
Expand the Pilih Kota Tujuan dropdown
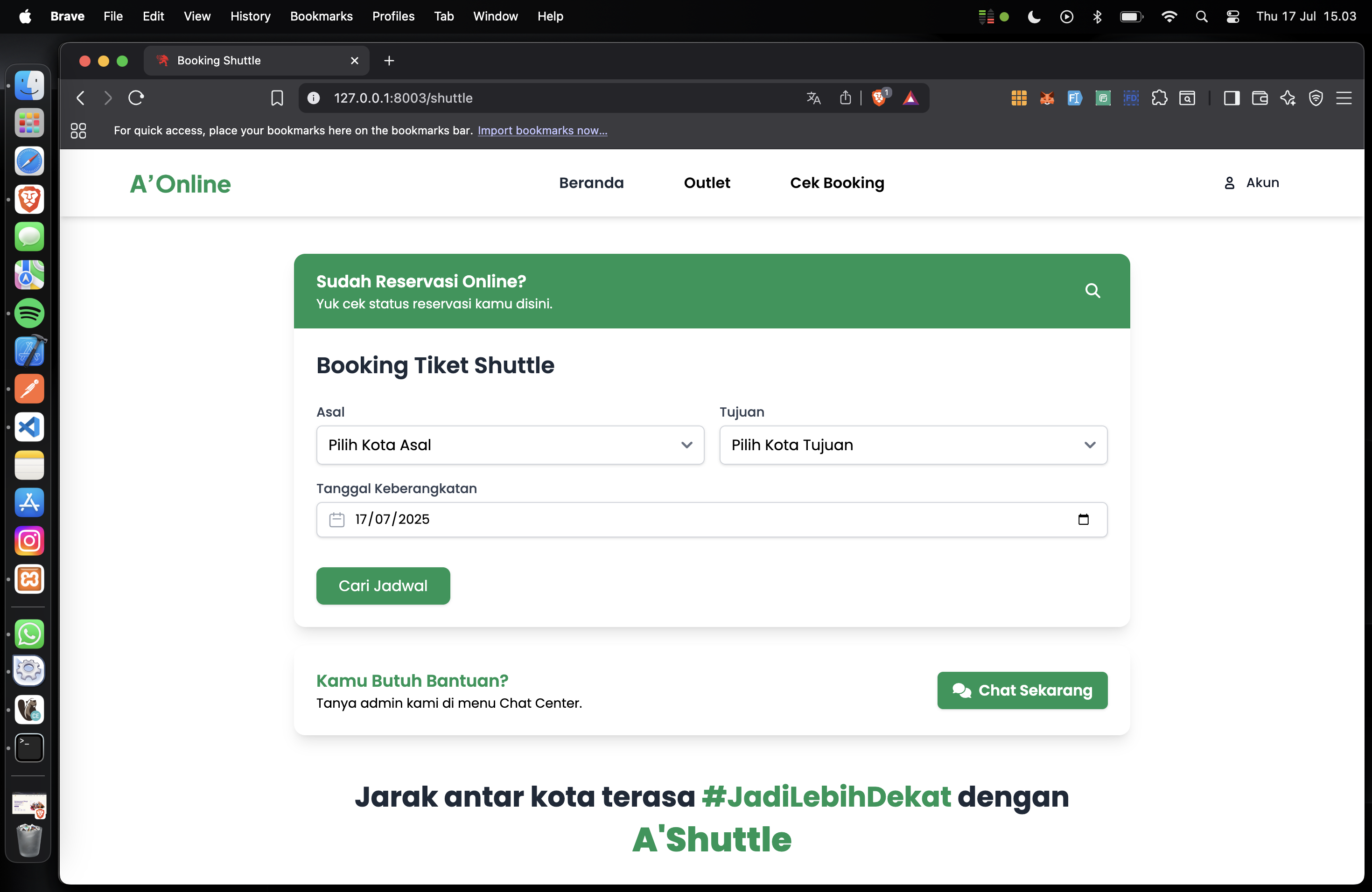[912, 445]
